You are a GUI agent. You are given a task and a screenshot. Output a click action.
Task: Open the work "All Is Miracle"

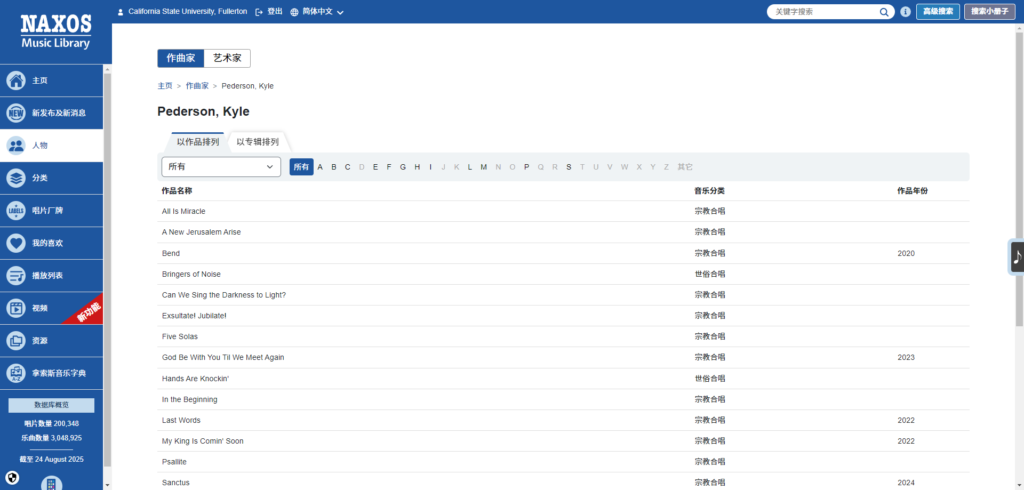(183, 211)
